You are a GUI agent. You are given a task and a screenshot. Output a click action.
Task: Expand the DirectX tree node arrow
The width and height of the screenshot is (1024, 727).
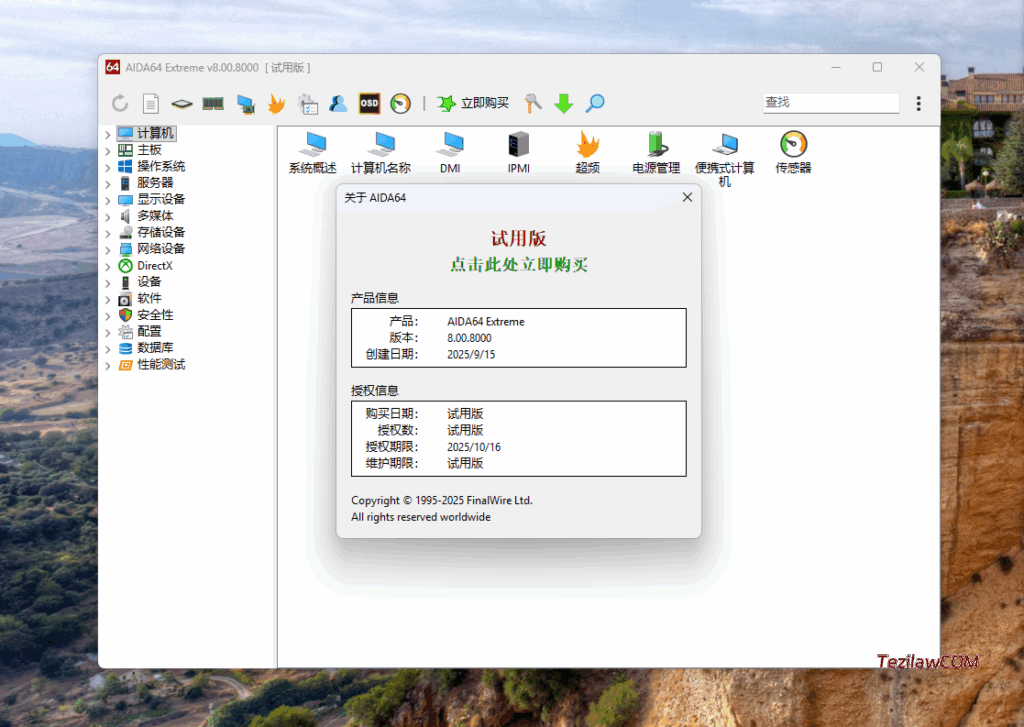tap(108, 266)
